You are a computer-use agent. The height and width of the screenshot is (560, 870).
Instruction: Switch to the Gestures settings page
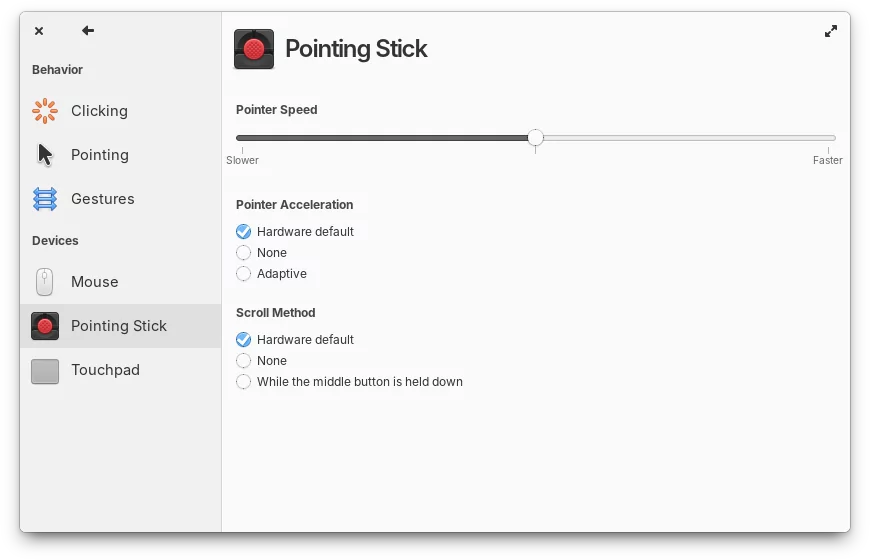click(x=102, y=199)
